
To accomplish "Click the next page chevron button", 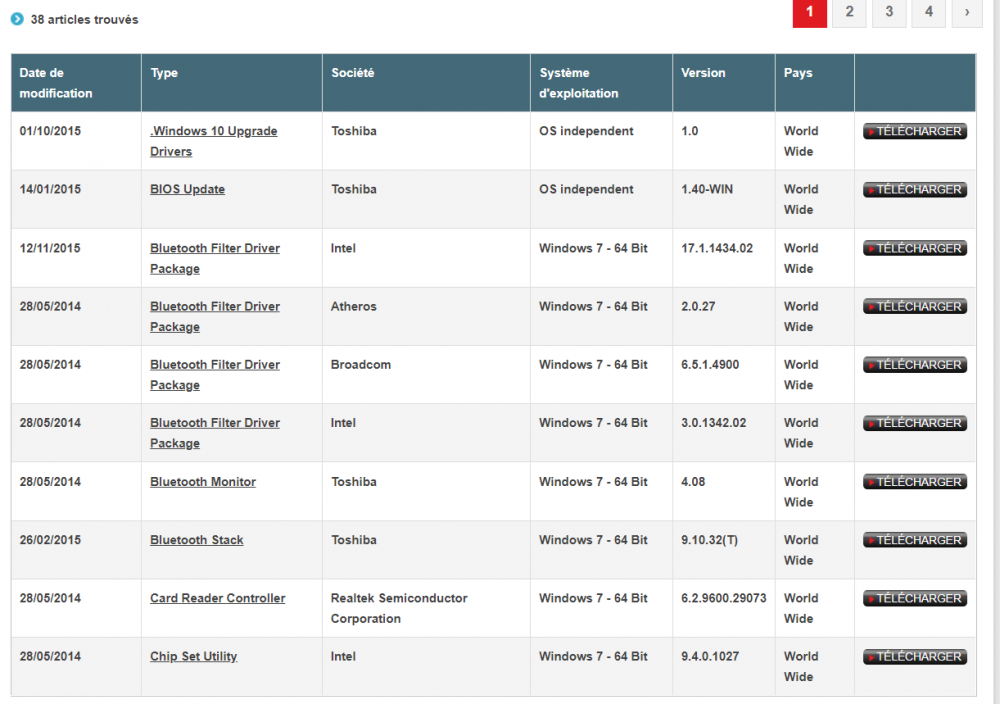I will click(967, 12).
